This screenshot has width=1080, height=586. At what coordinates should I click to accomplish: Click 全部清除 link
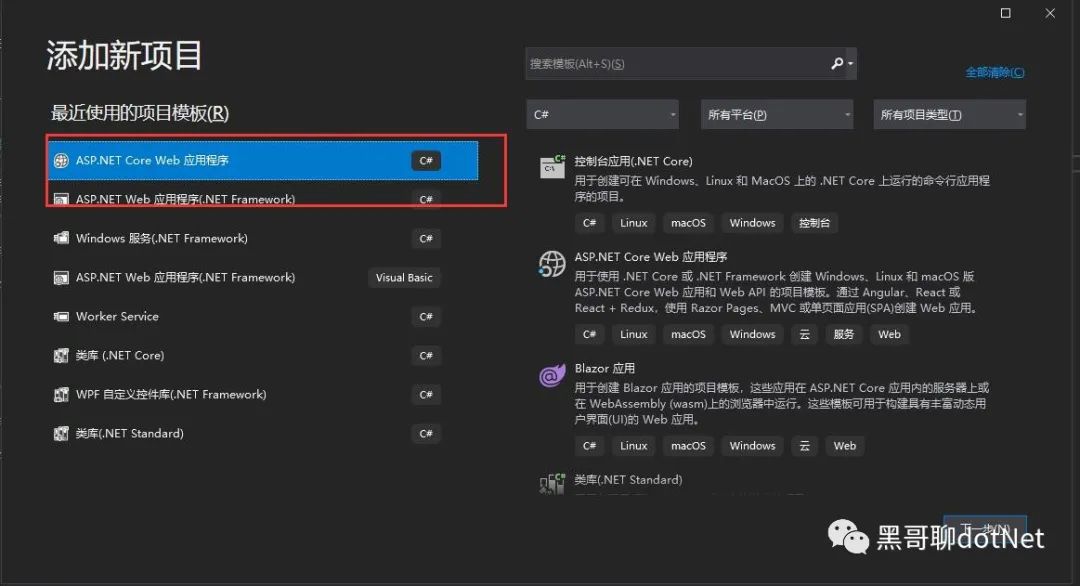(995, 72)
